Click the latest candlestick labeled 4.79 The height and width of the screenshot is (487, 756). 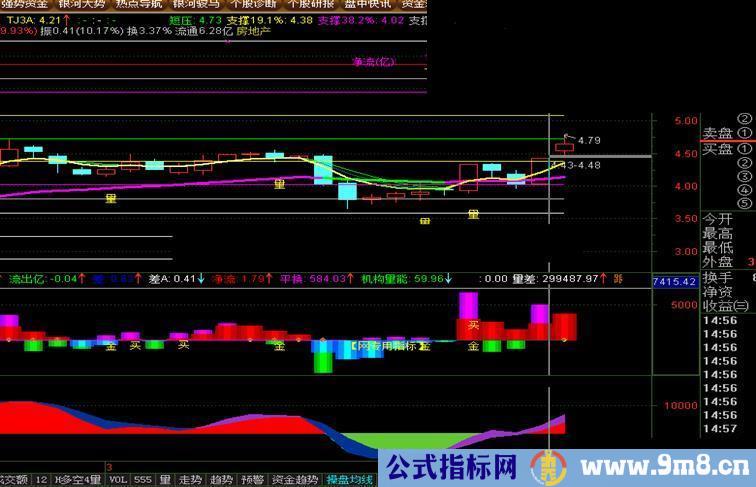pos(565,148)
